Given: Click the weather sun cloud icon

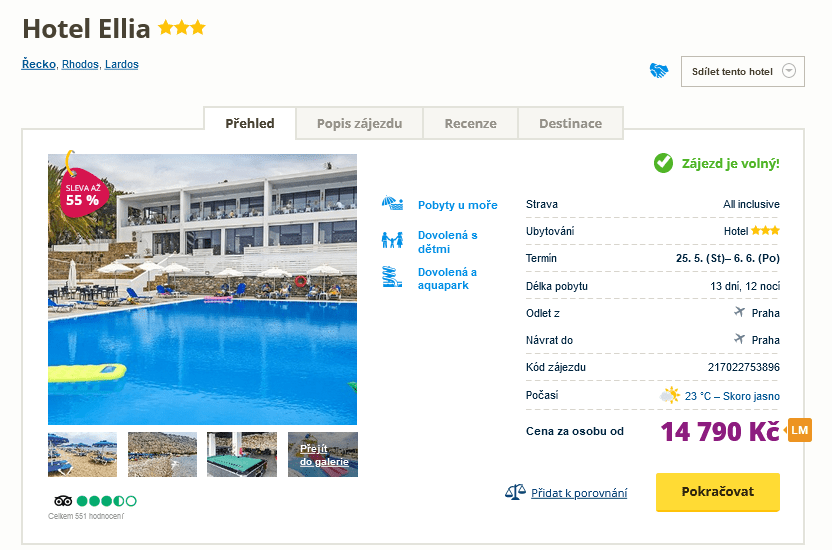Looking at the screenshot, I should (669, 395).
